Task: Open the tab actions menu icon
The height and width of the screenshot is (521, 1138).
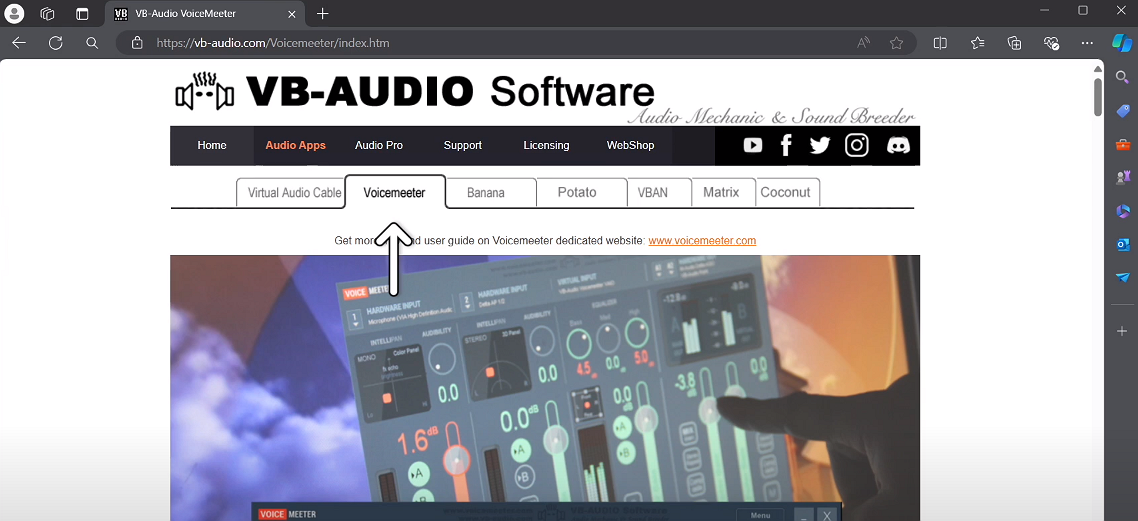Action: [82, 13]
